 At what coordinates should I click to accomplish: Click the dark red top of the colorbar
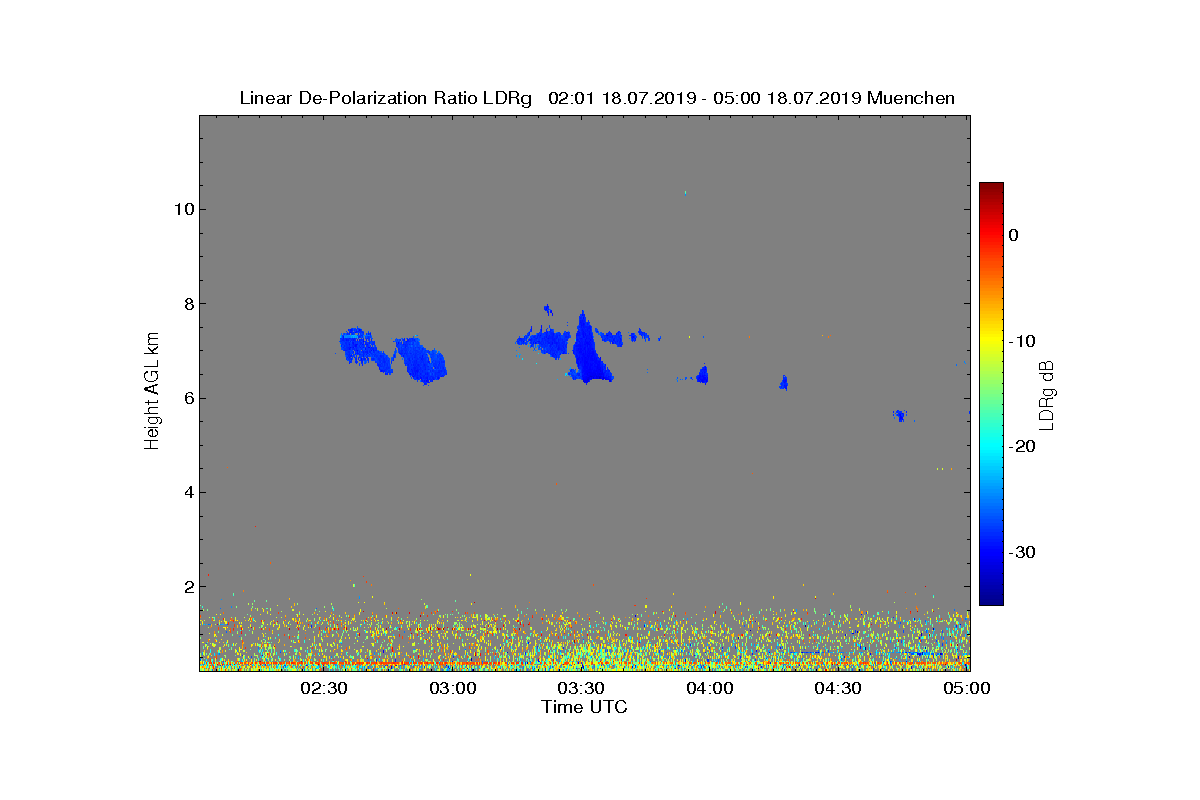coord(991,190)
